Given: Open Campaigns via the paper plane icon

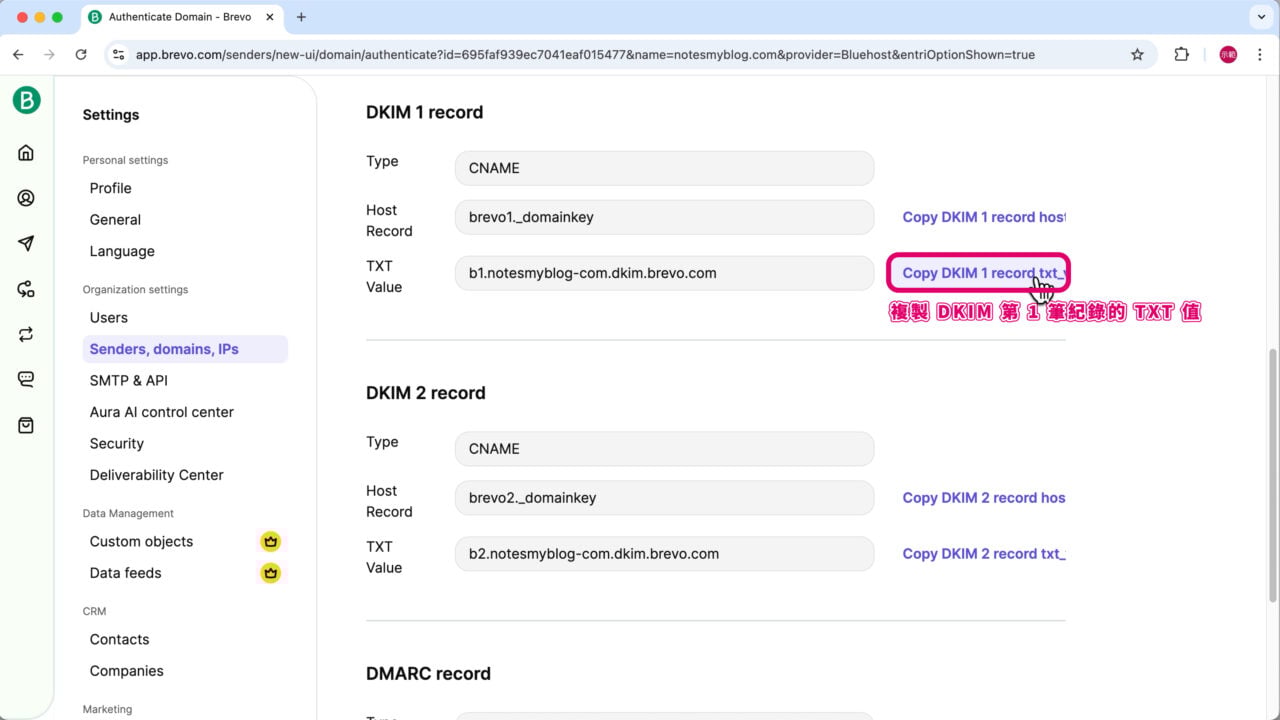Looking at the screenshot, I should (26, 243).
